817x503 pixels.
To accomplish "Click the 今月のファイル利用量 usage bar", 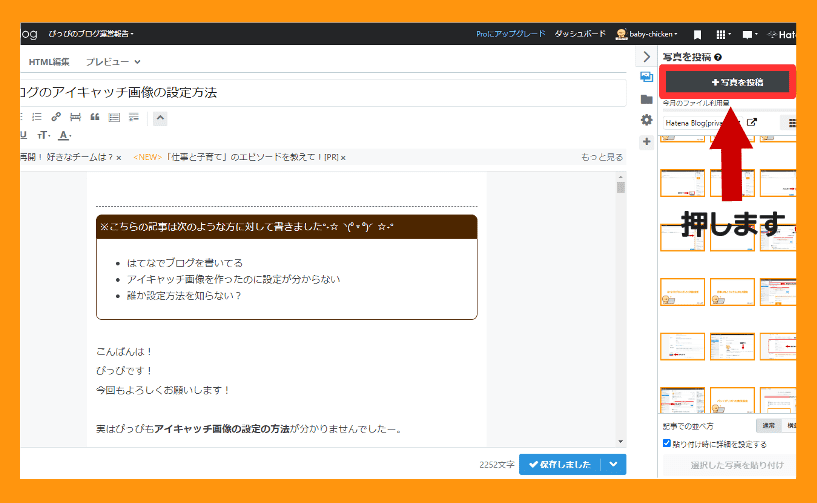I will click(729, 110).
